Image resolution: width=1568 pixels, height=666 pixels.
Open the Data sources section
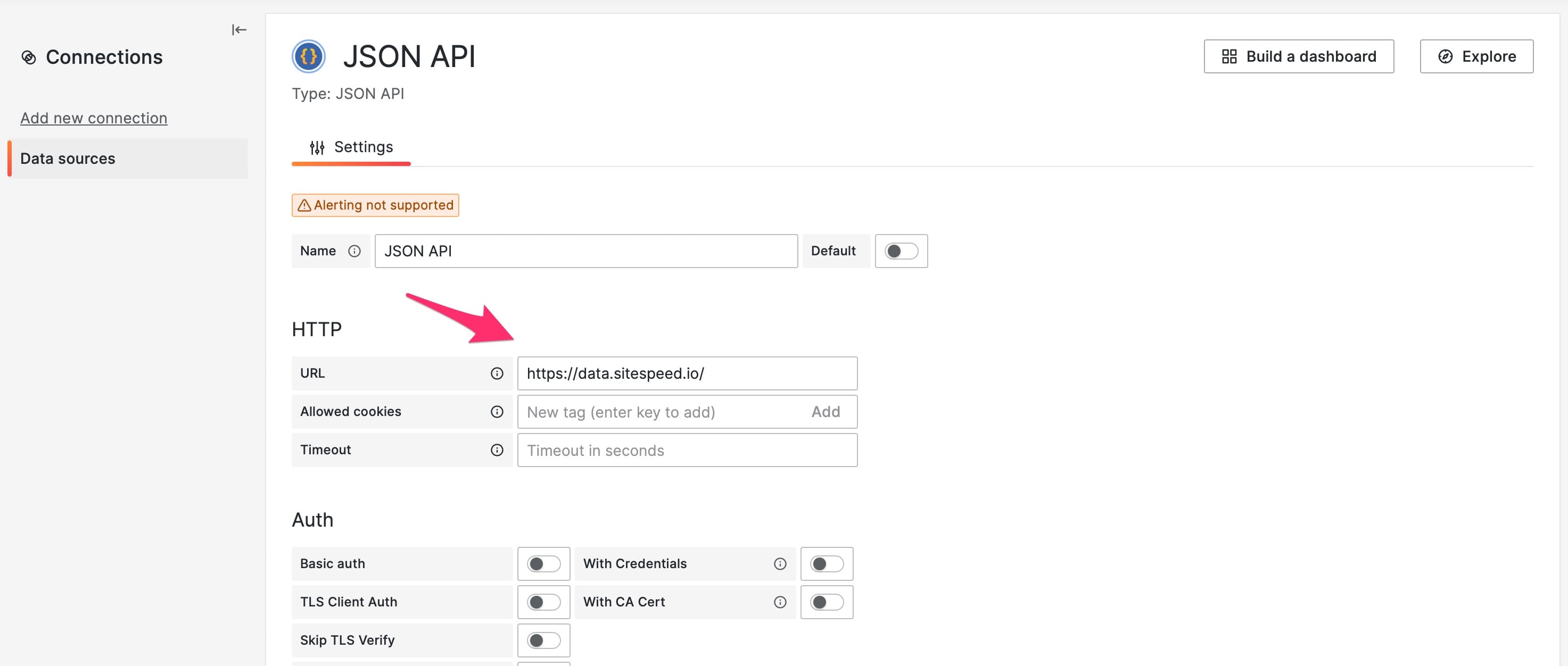click(68, 158)
